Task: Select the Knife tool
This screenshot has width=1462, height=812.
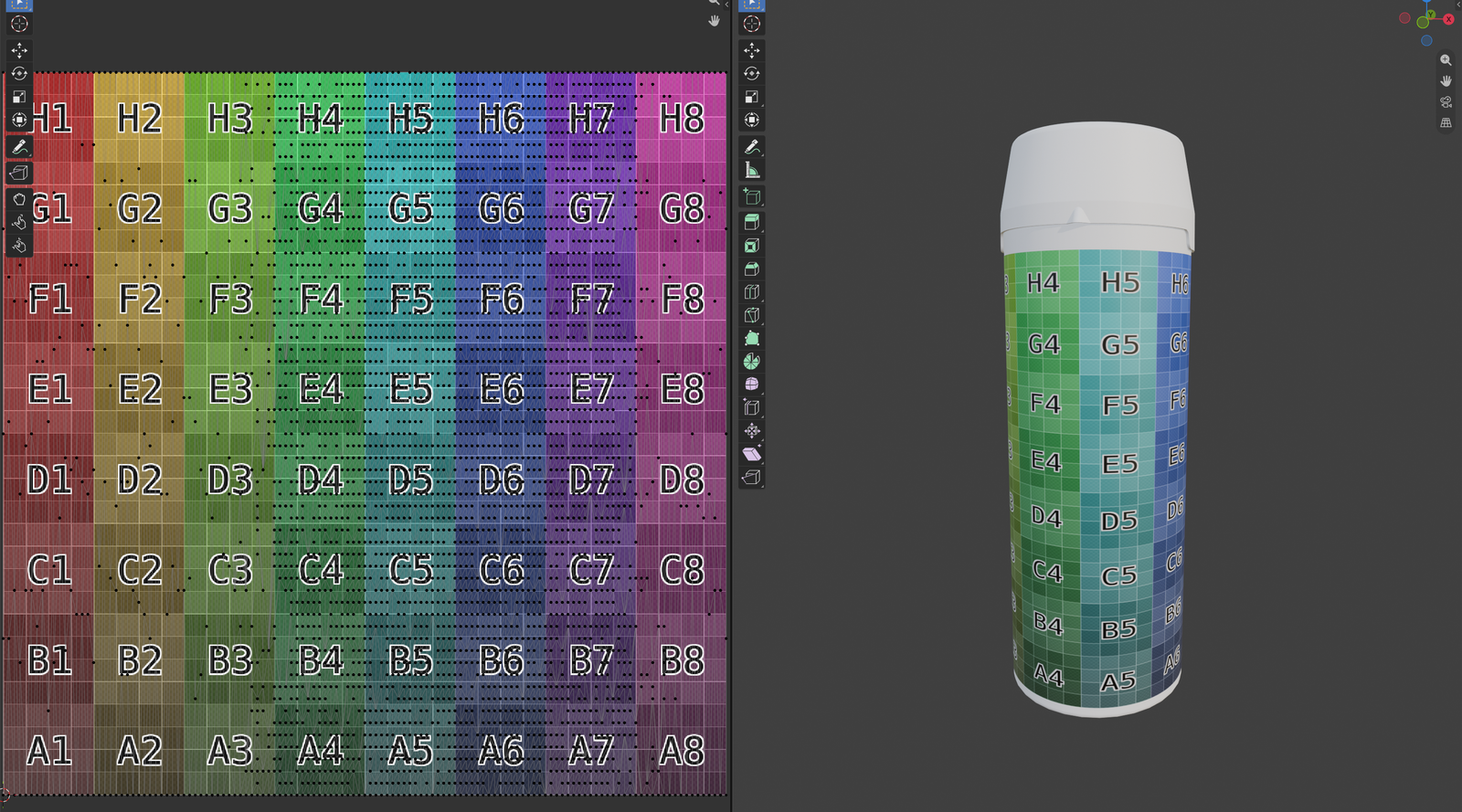Action: click(752, 315)
